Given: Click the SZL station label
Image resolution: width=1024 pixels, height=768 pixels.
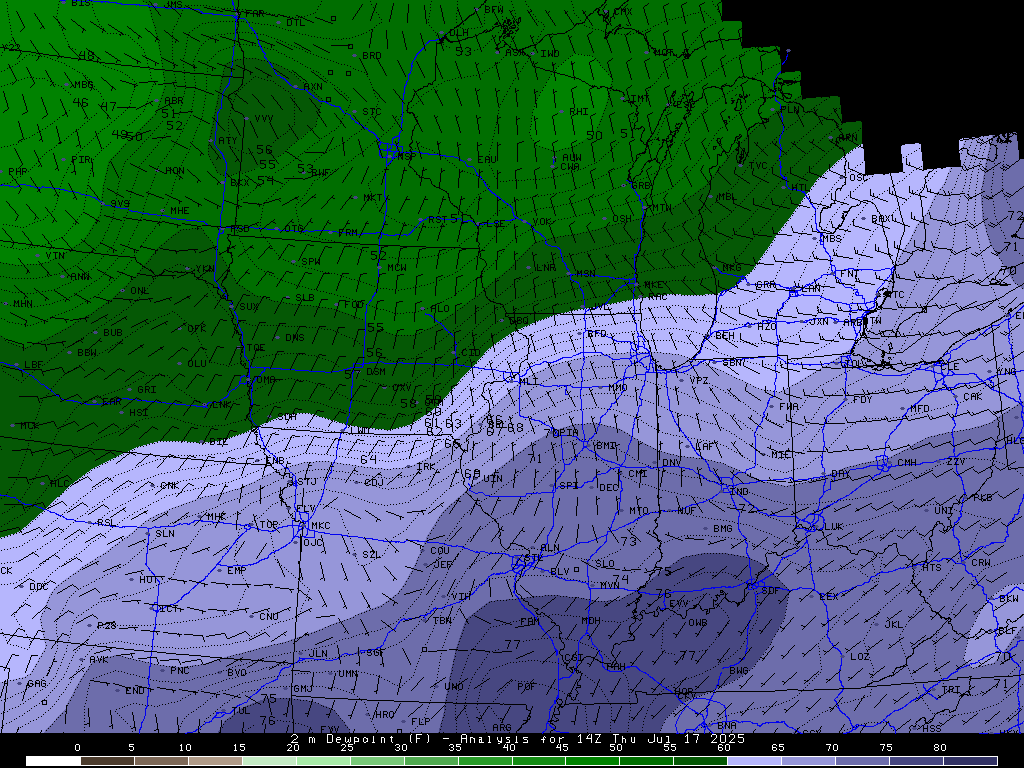Looking at the screenshot, I should point(372,555).
